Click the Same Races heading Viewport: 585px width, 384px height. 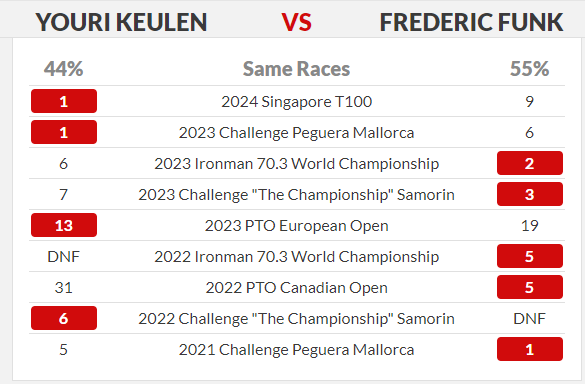(297, 69)
